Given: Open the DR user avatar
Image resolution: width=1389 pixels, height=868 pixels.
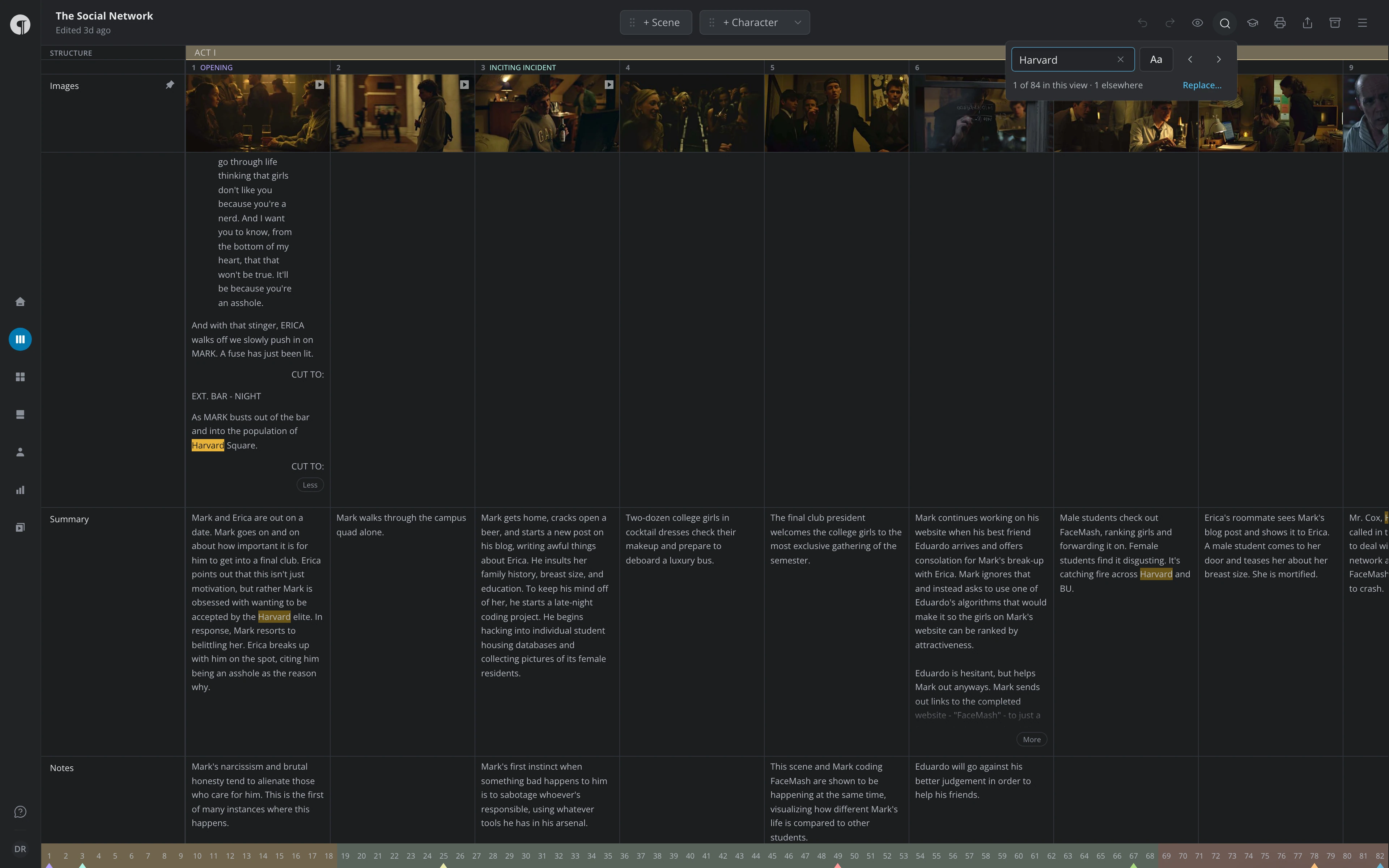Looking at the screenshot, I should [x=20, y=849].
